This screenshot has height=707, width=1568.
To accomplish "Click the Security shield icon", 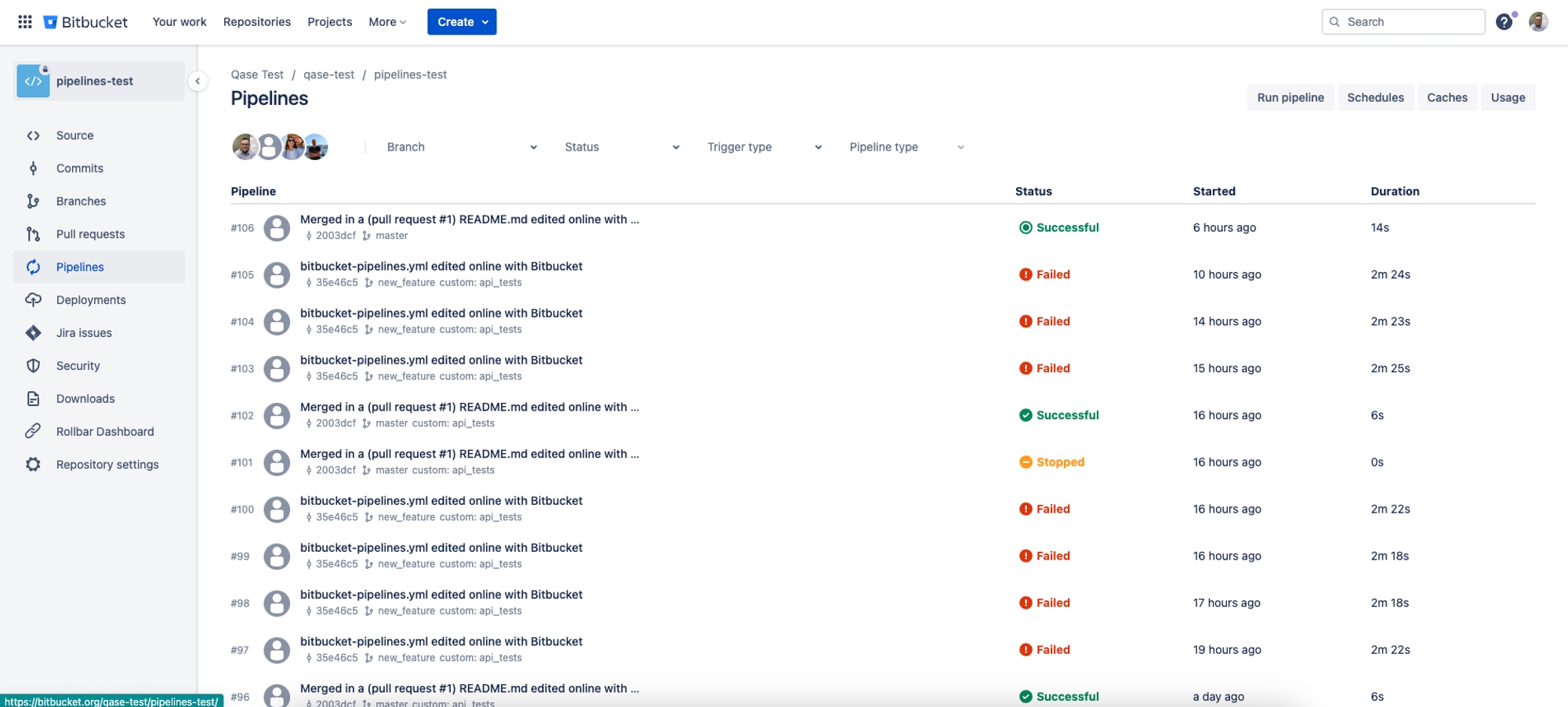I will coord(33,366).
